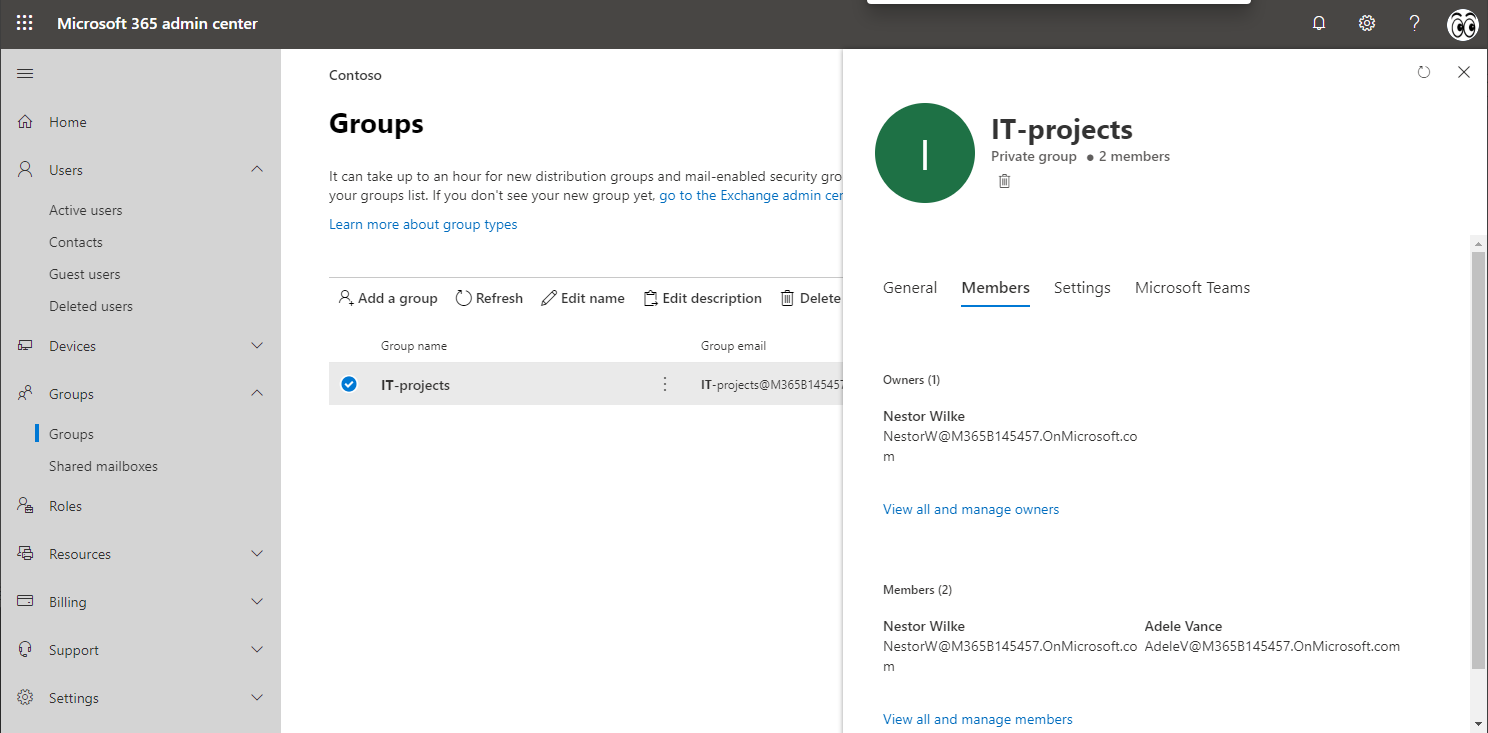Click Learn more about group types
Image resolution: width=1488 pixels, height=733 pixels.
[x=423, y=225]
